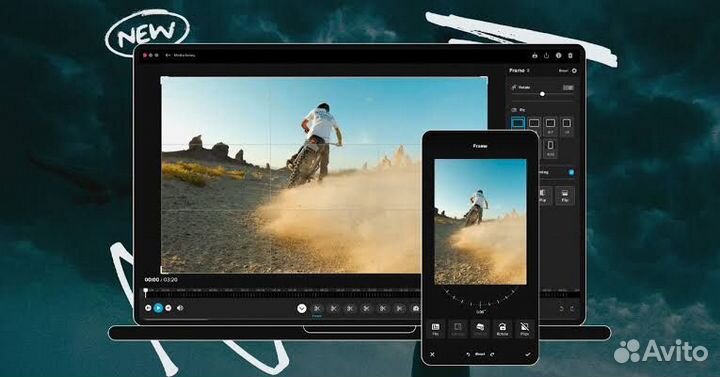
Task: Click the share export icon in laptop toolbar
Action: 546,56
